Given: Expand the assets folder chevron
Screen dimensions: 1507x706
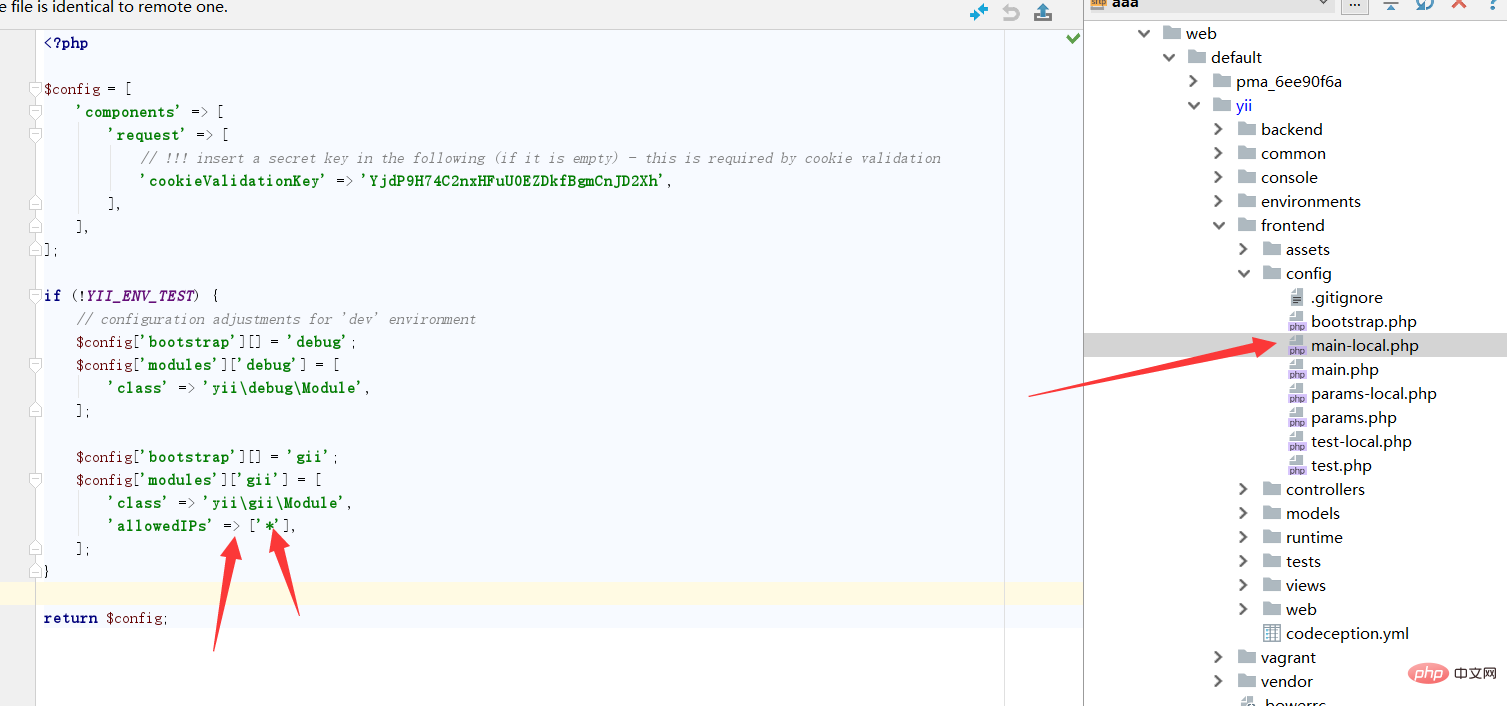Looking at the screenshot, I should click(x=1243, y=249).
